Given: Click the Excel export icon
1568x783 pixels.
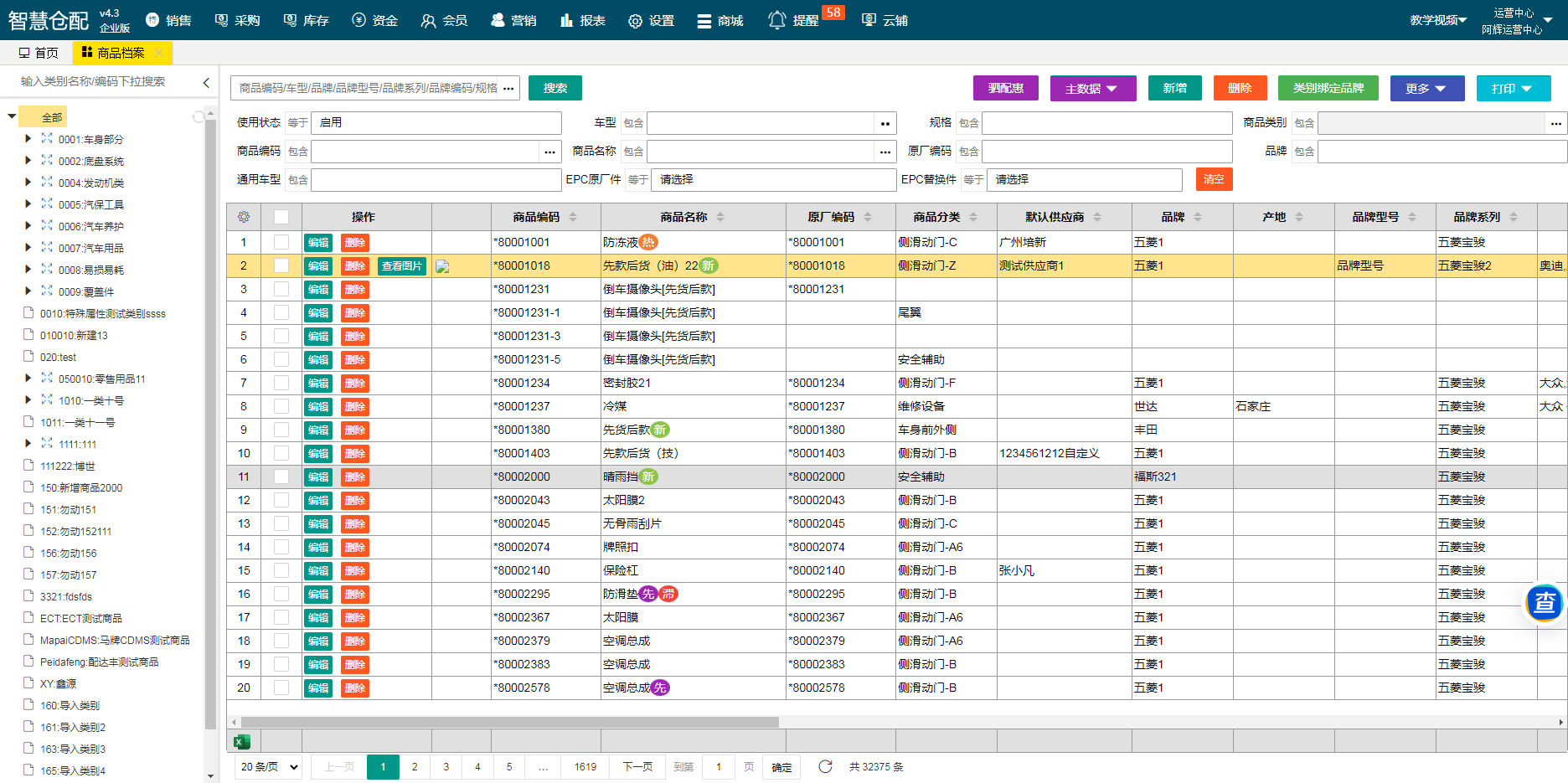Looking at the screenshot, I should pyautogui.click(x=242, y=741).
